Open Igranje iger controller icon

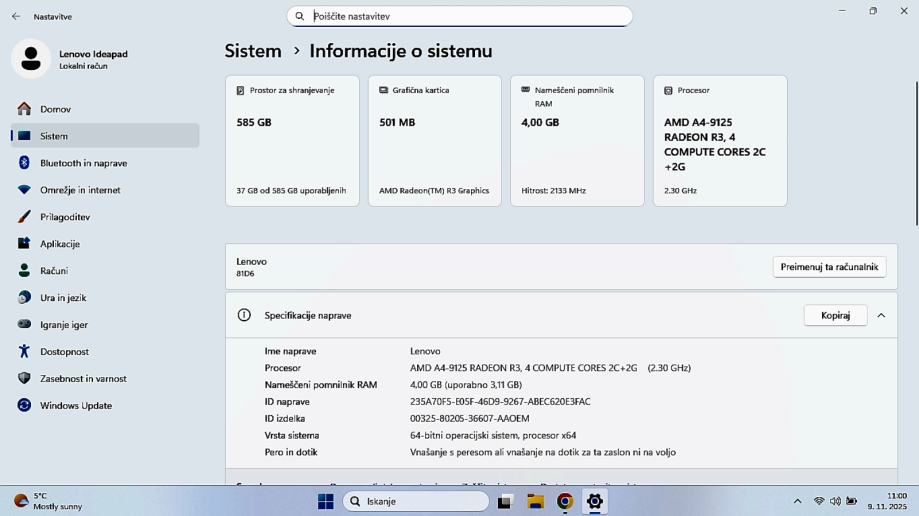24,324
